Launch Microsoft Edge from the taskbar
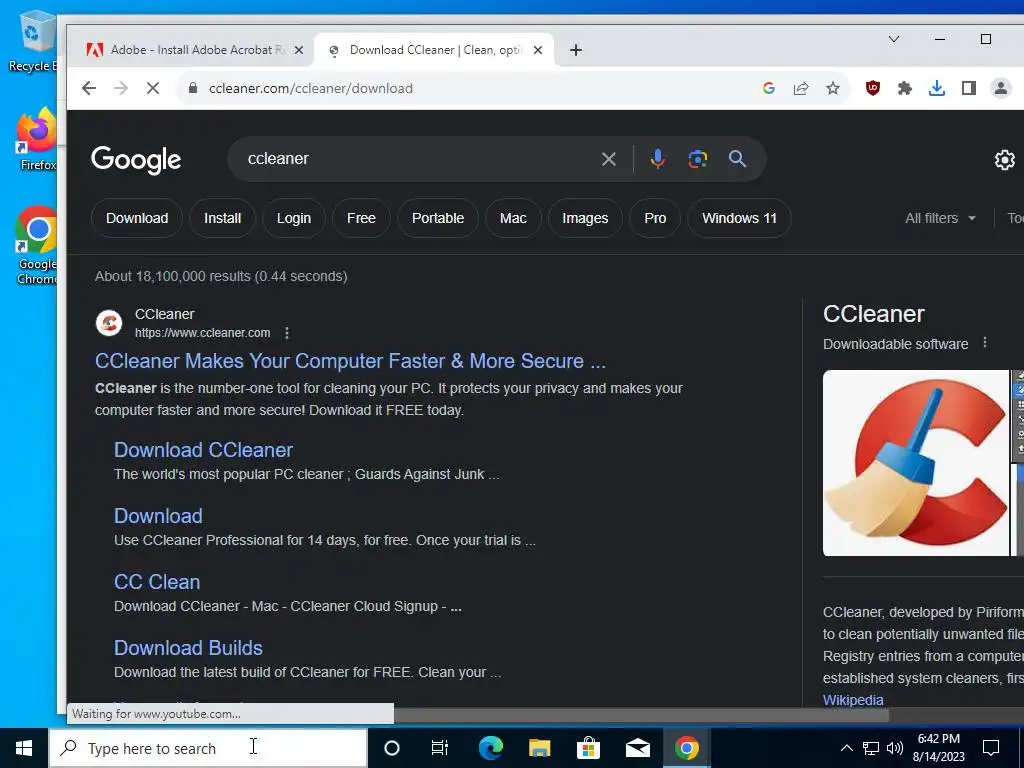 [490, 748]
